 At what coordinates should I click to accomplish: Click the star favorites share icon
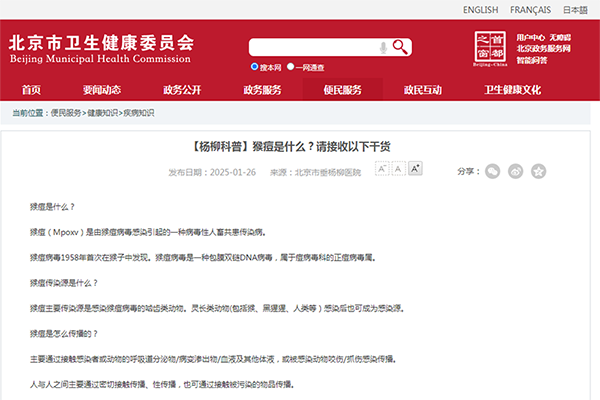[538, 172]
